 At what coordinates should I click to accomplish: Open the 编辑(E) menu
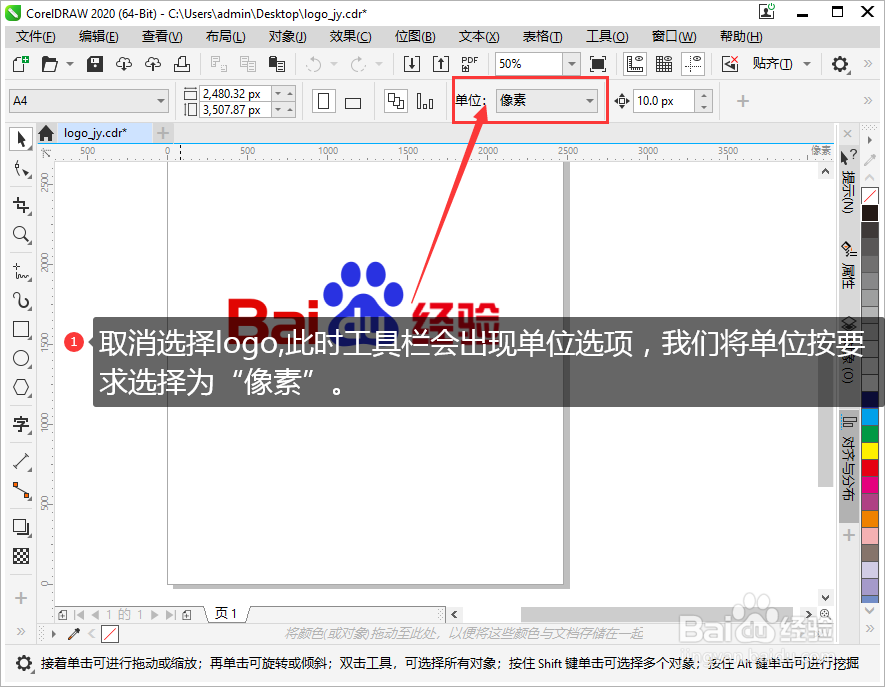click(x=99, y=37)
